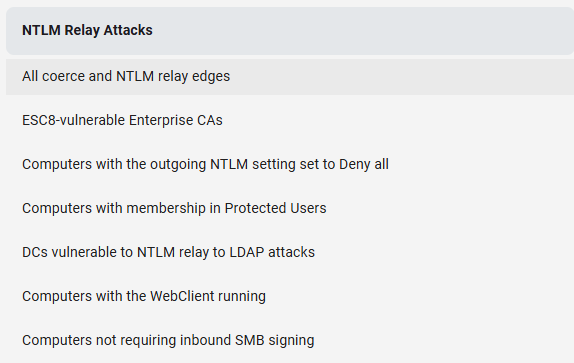Click the first query under NTLM Relay Attacks

point(290,76)
